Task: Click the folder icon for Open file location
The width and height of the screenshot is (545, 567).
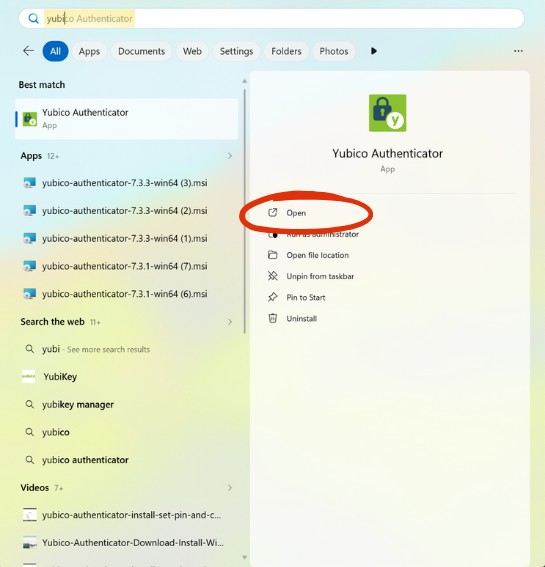Action: point(273,255)
